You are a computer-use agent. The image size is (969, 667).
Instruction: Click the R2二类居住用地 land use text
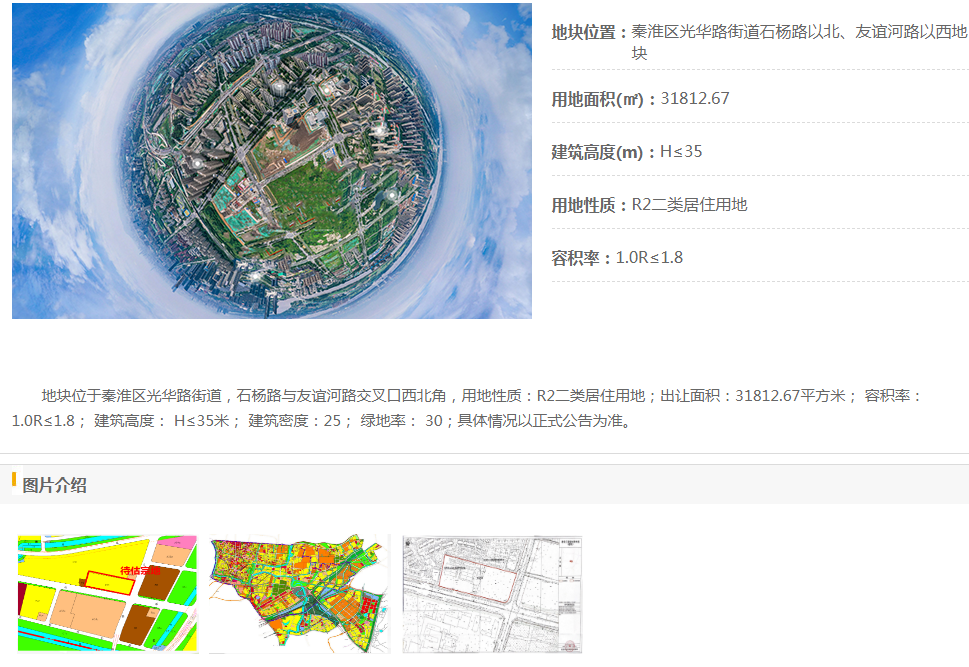tap(689, 205)
